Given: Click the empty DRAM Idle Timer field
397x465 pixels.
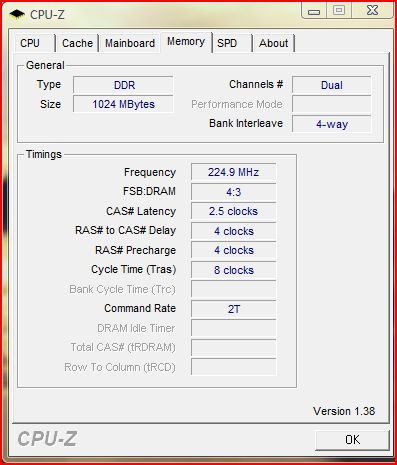Looking at the screenshot, I should click(233, 328).
